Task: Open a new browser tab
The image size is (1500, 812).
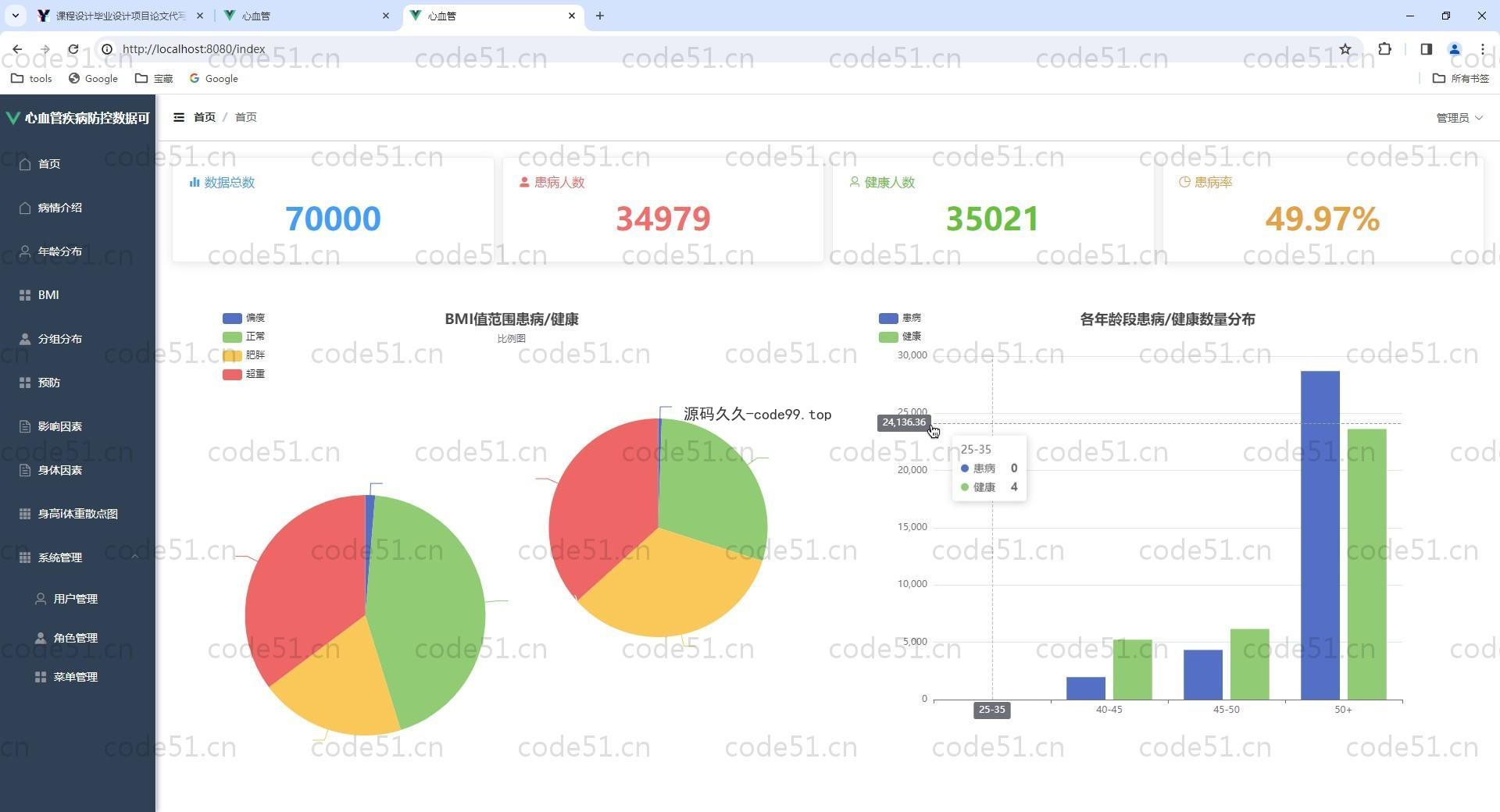Action: (599, 16)
